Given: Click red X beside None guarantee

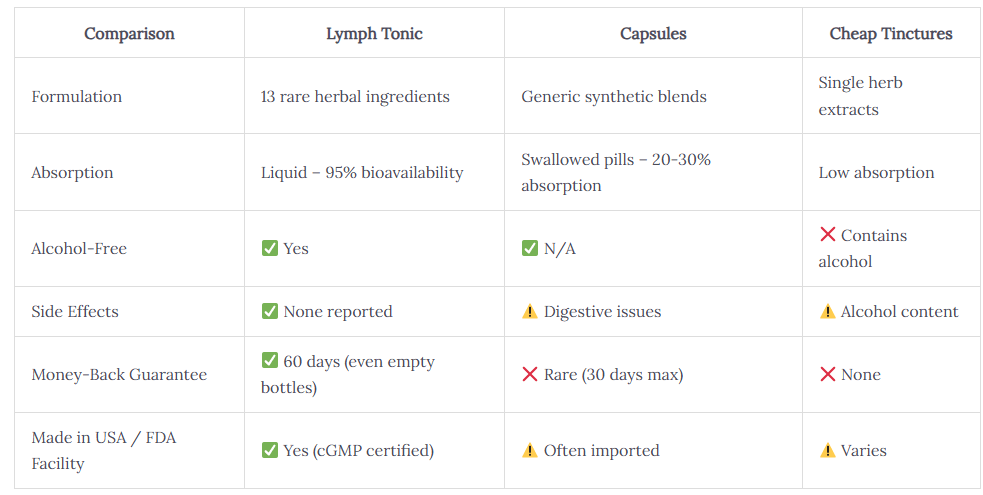Looking at the screenshot, I should click(x=828, y=374).
